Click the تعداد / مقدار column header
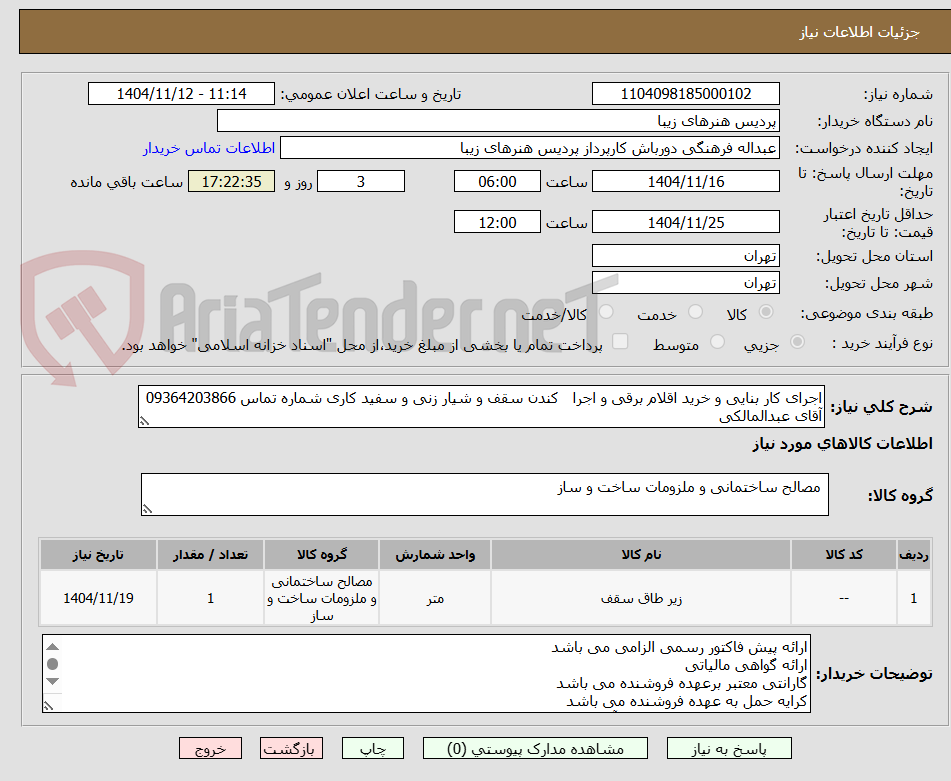This screenshot has height=781, width=951. pos(210,555)
